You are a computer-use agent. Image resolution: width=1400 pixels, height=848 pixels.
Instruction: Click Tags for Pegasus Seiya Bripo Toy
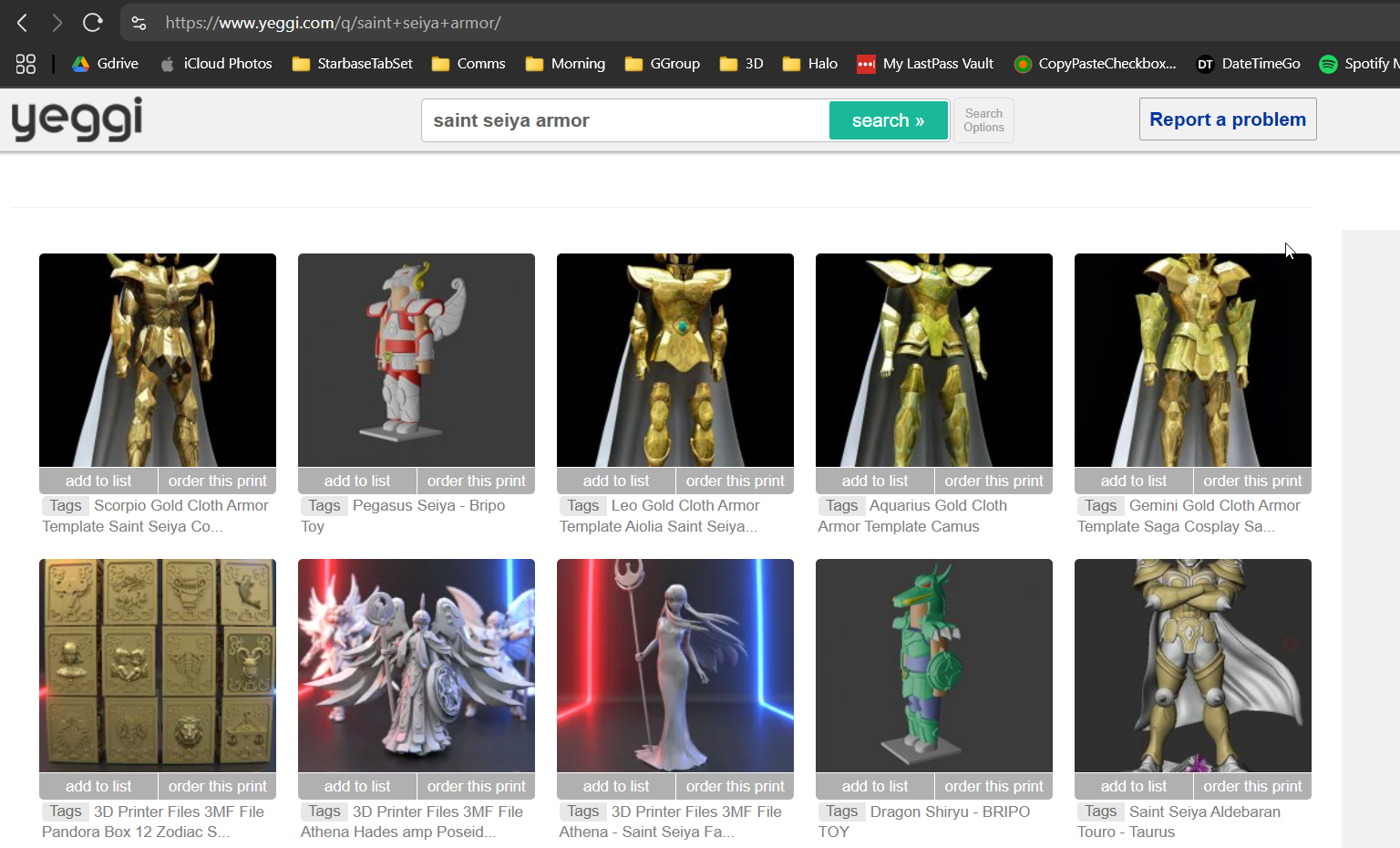pos(324,505)
